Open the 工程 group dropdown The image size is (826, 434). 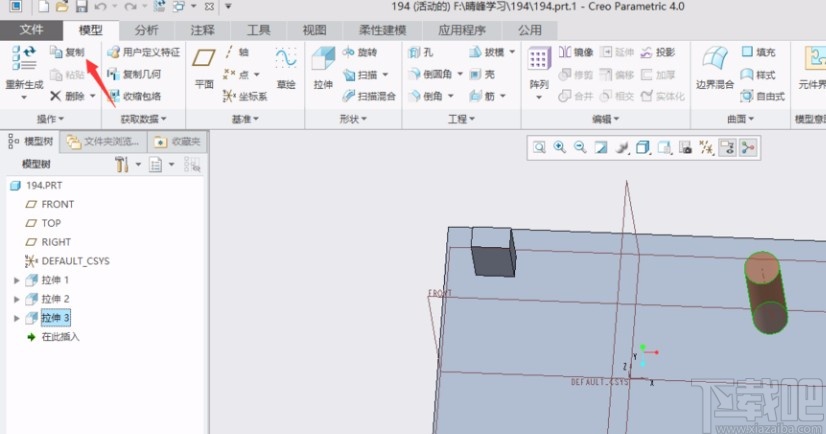coord(461,119)
